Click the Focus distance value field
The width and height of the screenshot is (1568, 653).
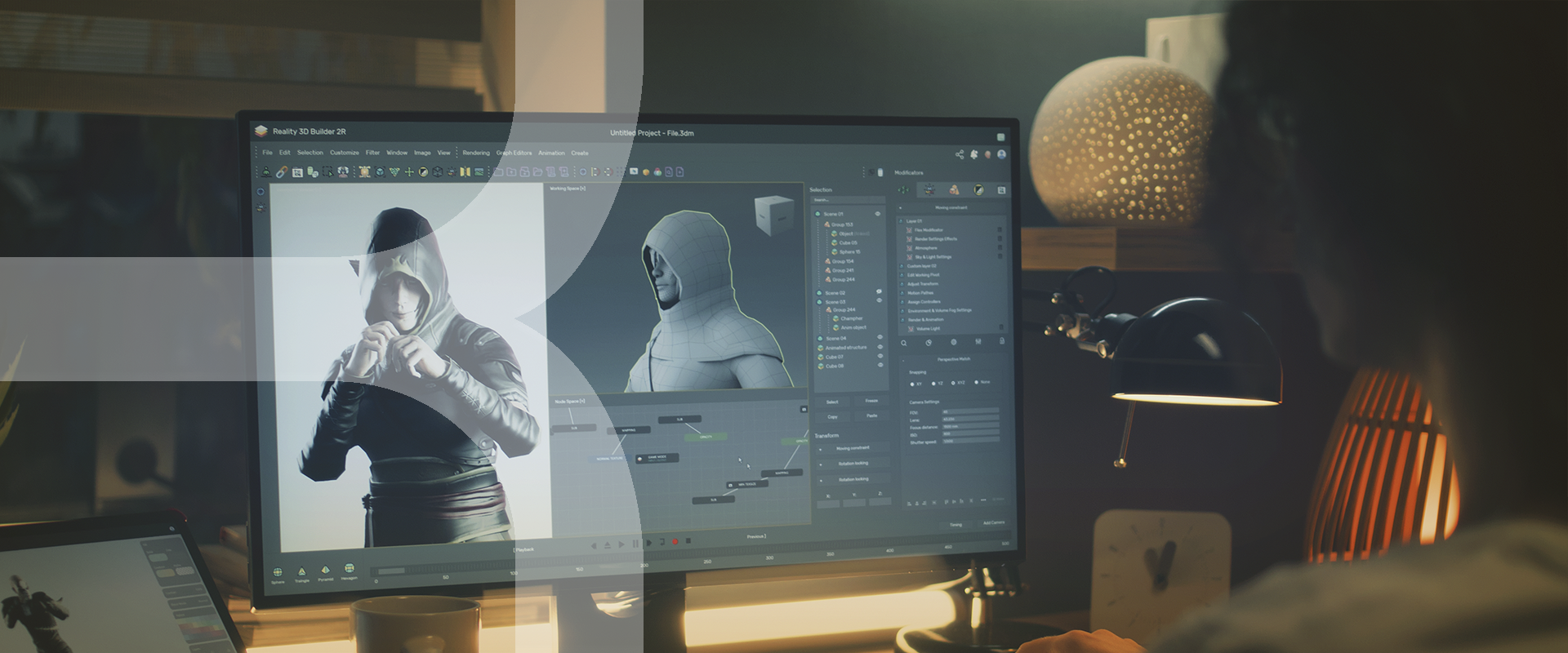[x=971, y=426]
